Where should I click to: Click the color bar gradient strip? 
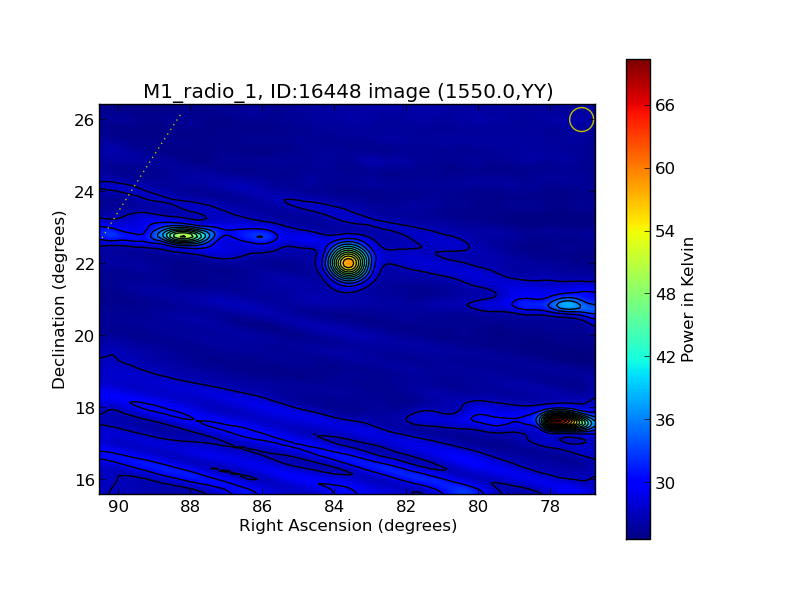coord(638,299)
